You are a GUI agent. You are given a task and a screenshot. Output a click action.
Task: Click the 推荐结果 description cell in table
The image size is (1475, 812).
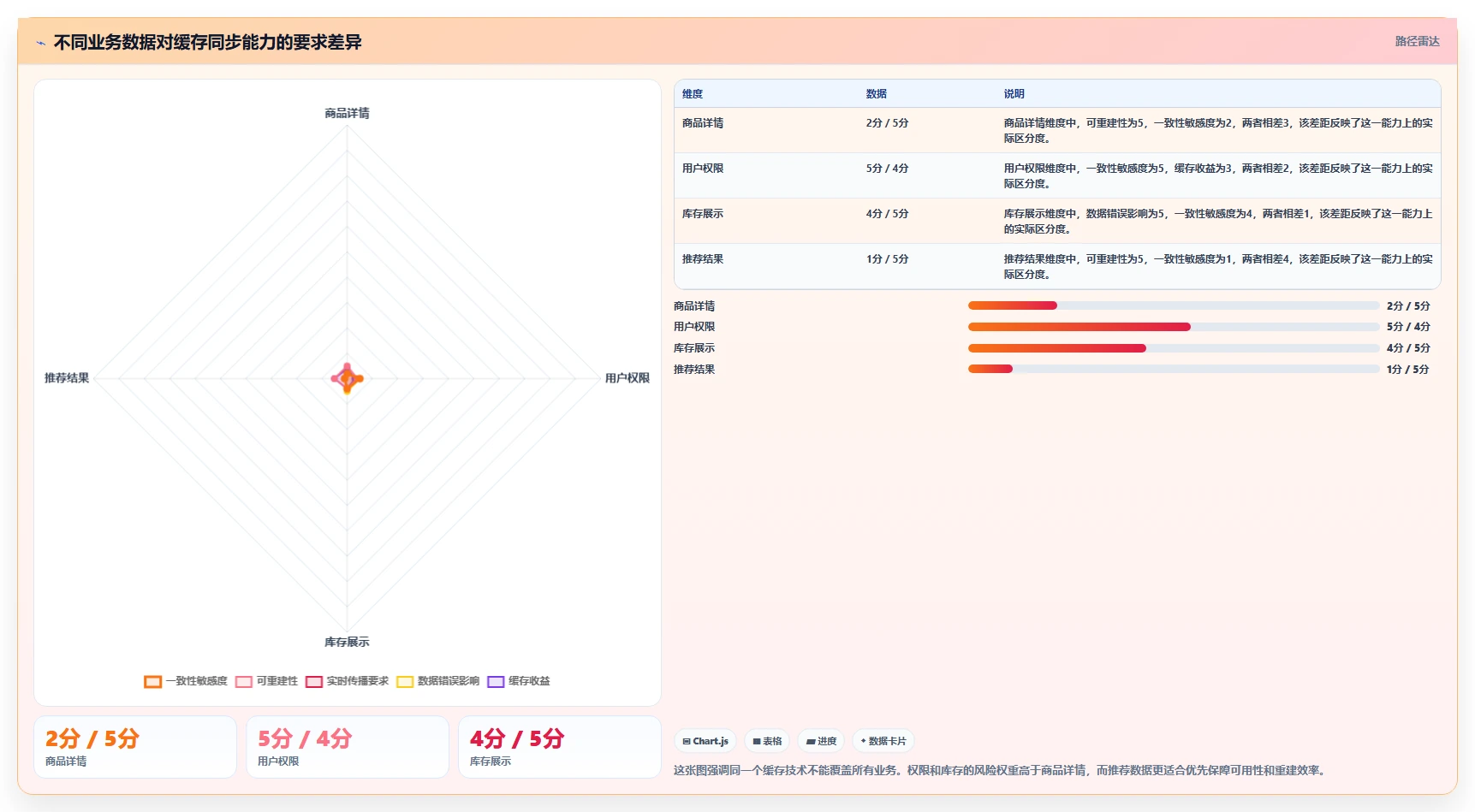click(x=1218, y=266)
